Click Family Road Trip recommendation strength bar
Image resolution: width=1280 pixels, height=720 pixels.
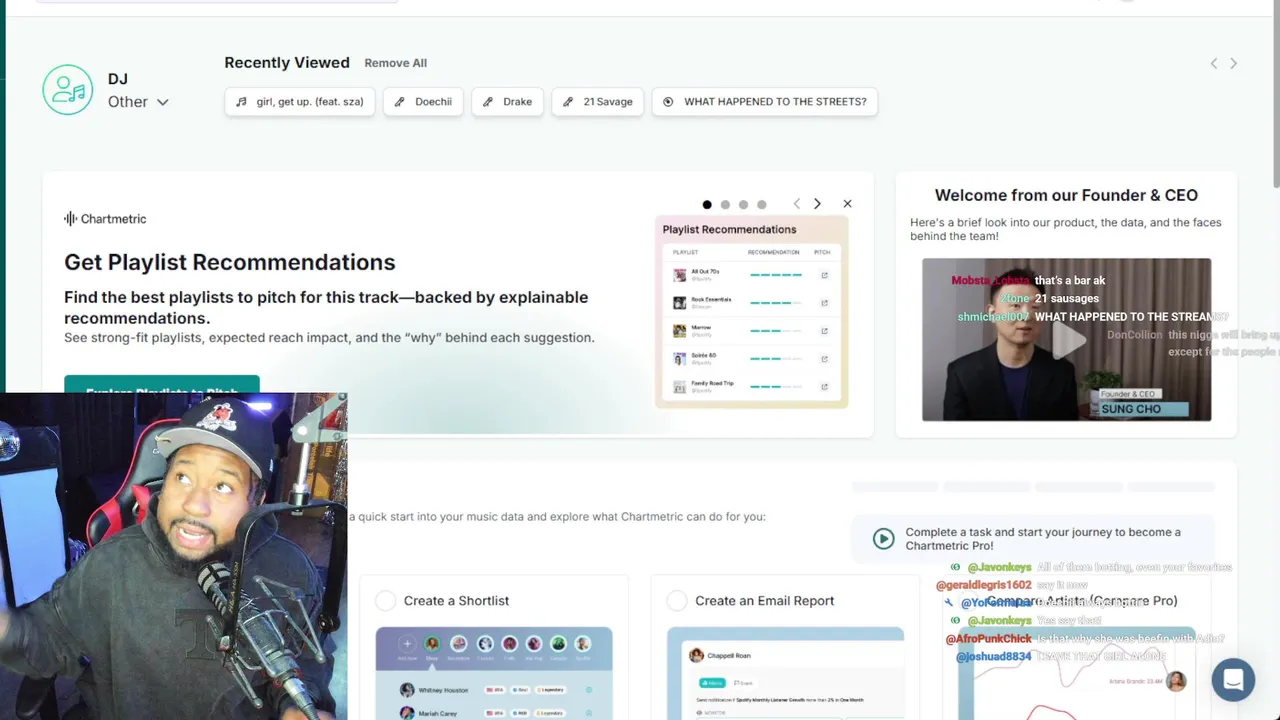coord(776,386)
